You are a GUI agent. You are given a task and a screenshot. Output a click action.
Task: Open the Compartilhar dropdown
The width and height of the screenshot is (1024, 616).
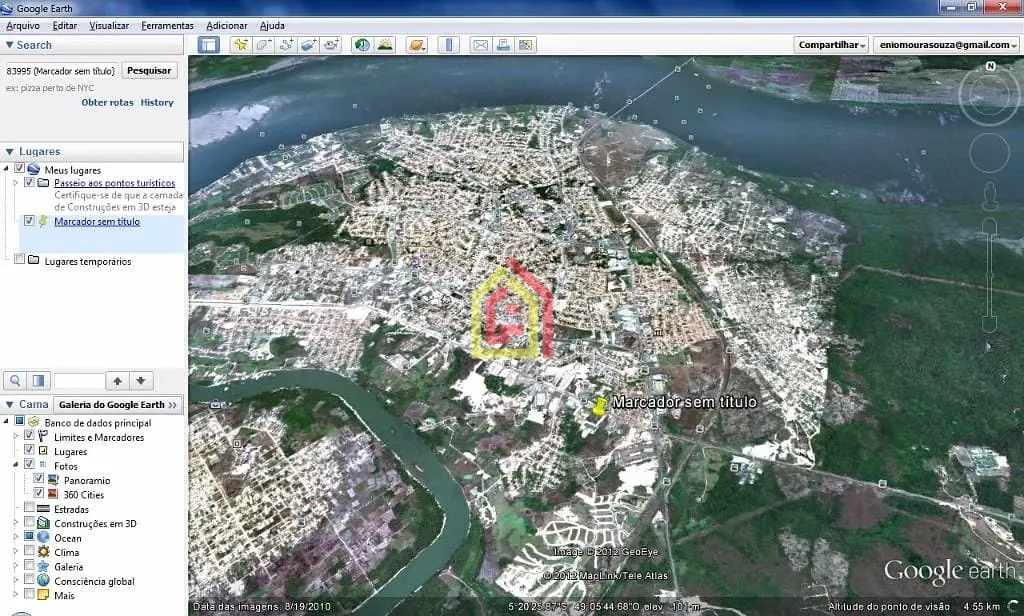831,45
